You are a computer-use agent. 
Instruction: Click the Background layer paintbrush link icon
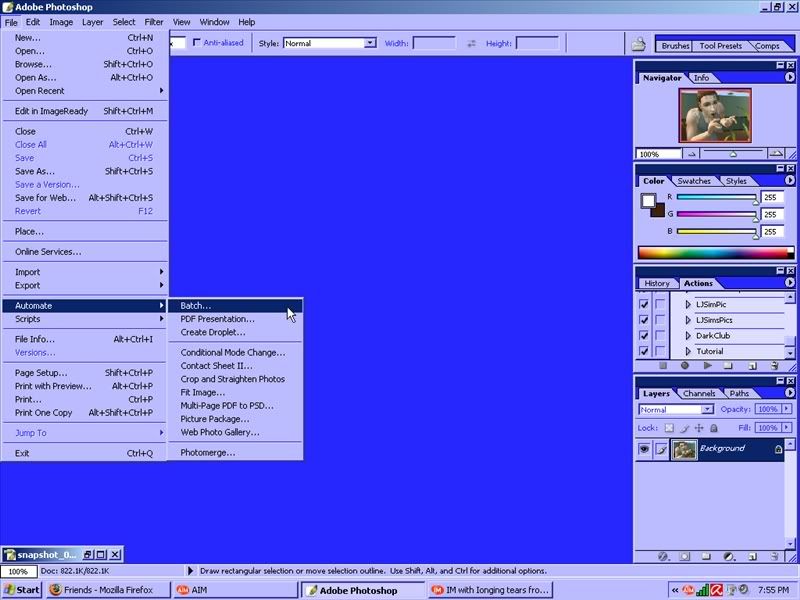tap(662, 449)
